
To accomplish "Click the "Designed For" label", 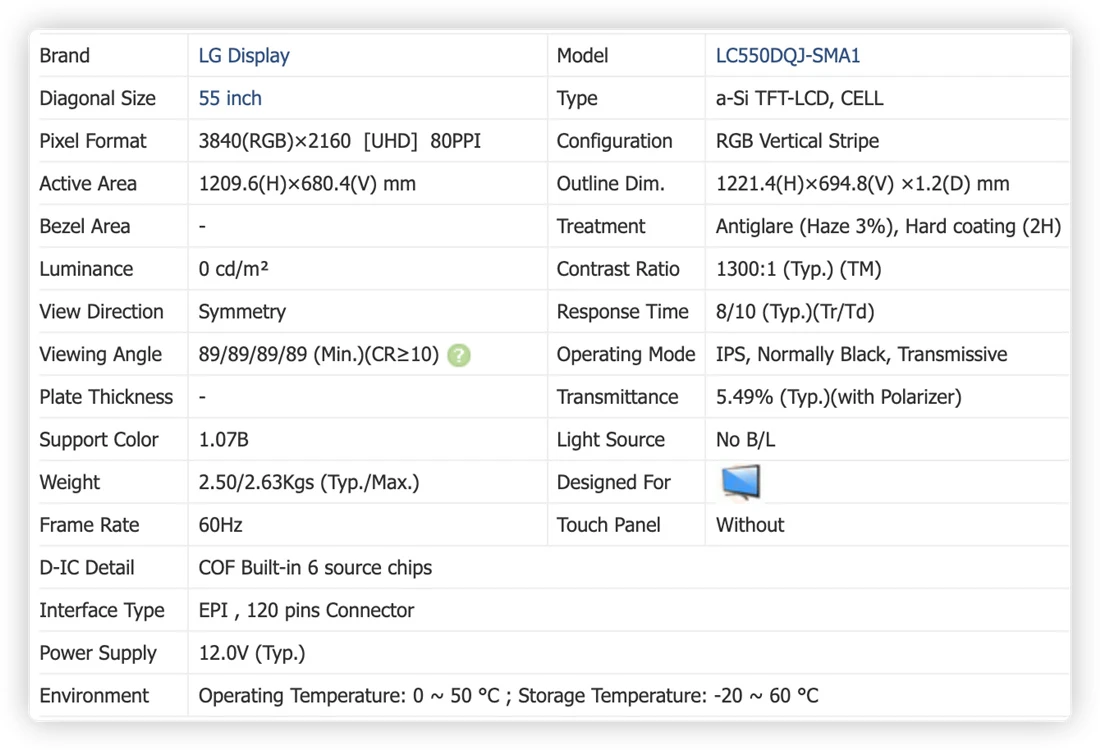I will [x=613, y=483].
